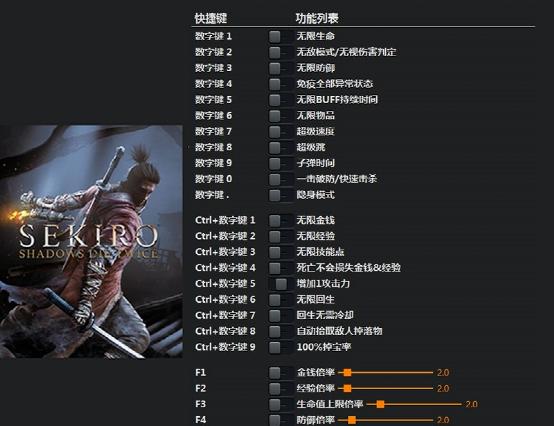This screenshot has width=554, height=426.
Task: Click the Sekiro cover art image
Action: click(91, 242)
